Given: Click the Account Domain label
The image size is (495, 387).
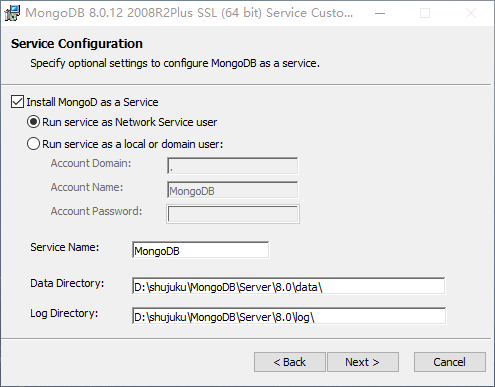Looking at the screenshot, I should (x=91, y=163).
